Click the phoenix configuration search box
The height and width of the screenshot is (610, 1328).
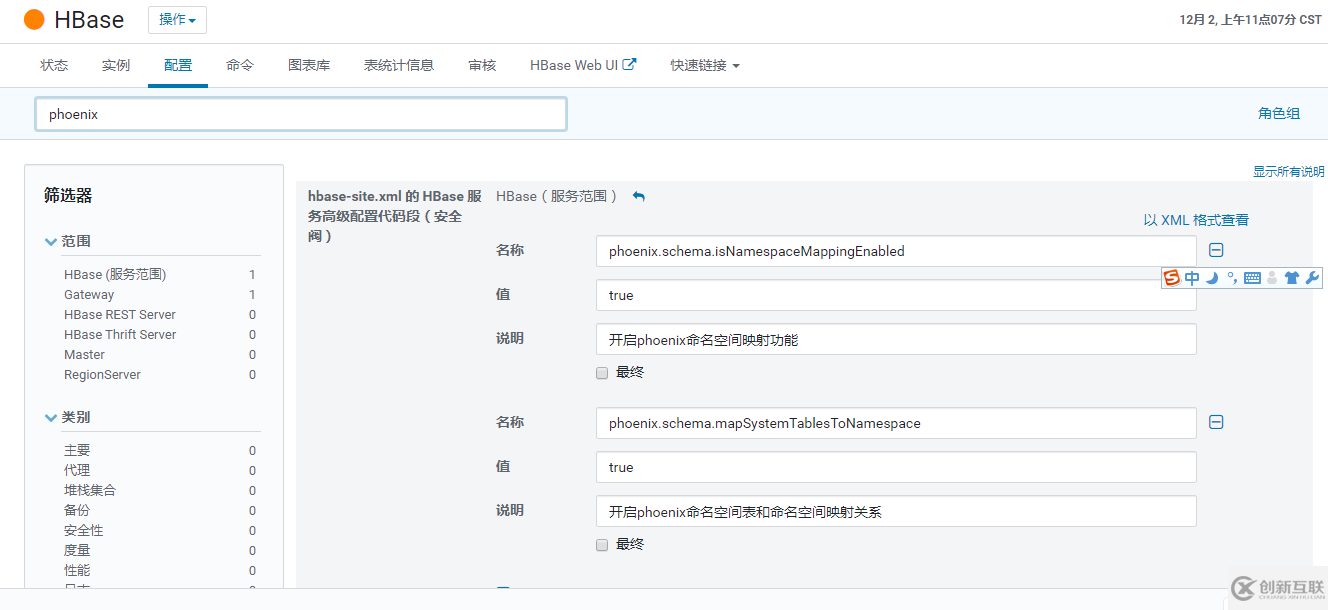301,114
